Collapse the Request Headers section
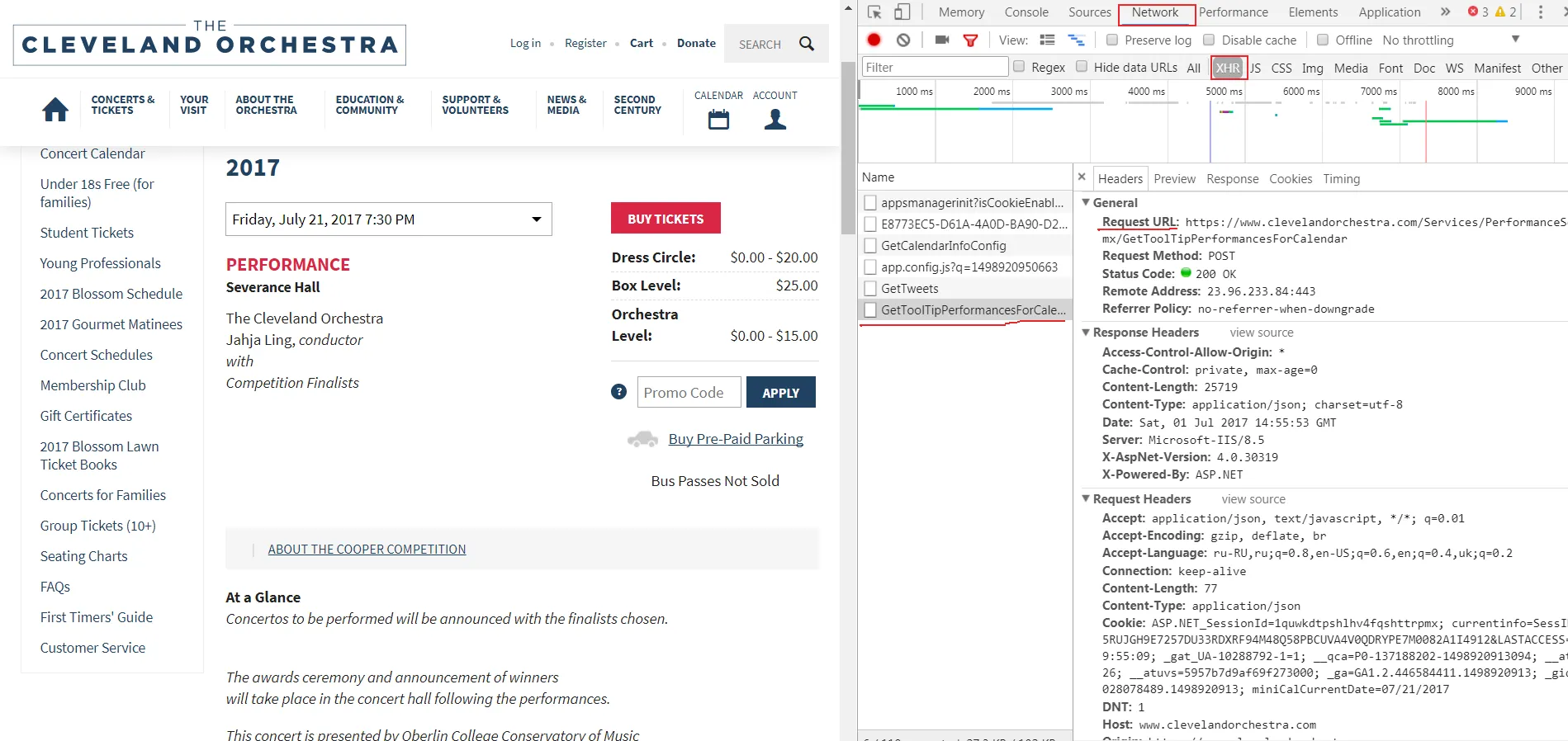This screenshot has height=741, width=1568. [x=1087, y=498]
